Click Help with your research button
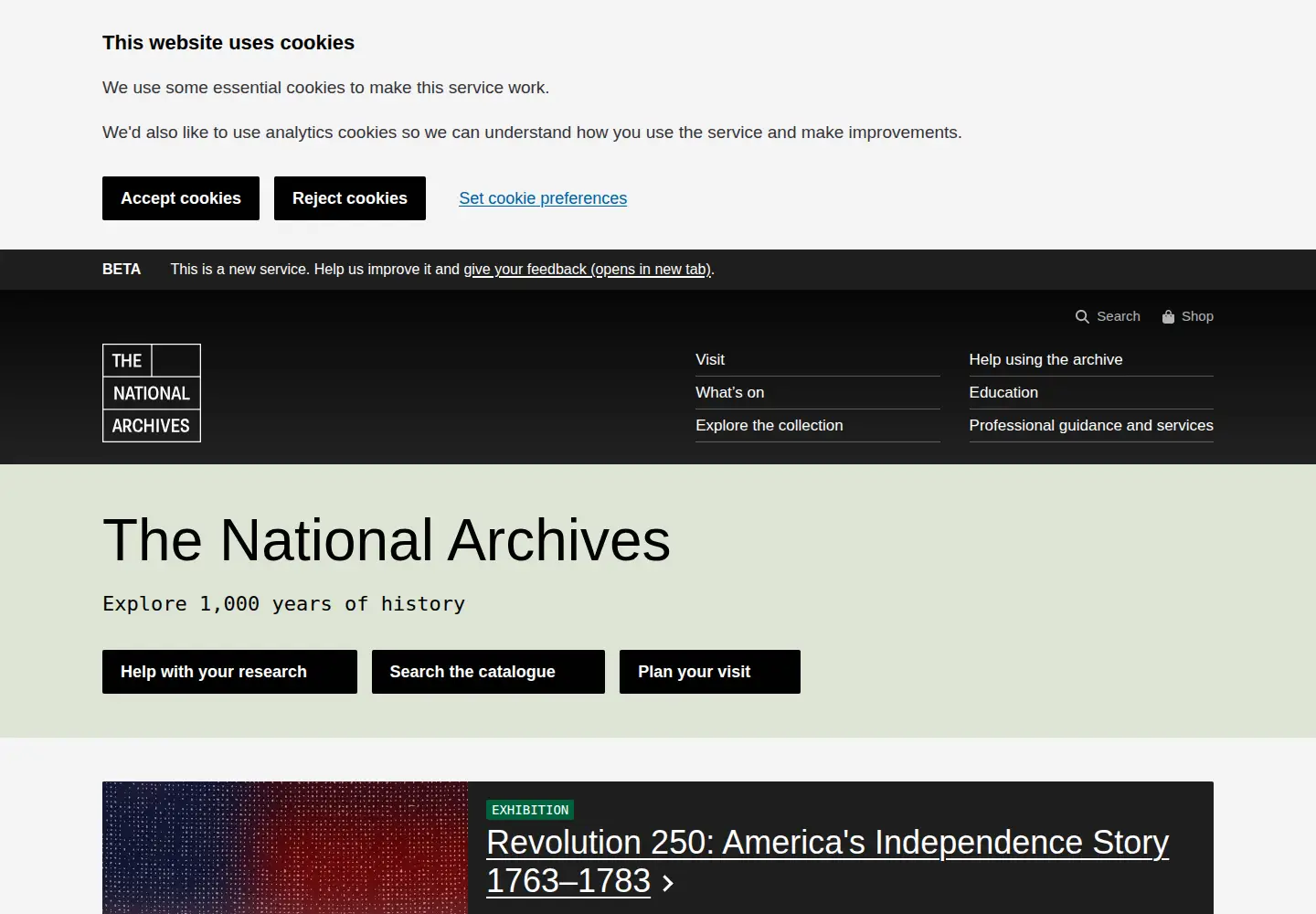 click(x=229, y=672)
